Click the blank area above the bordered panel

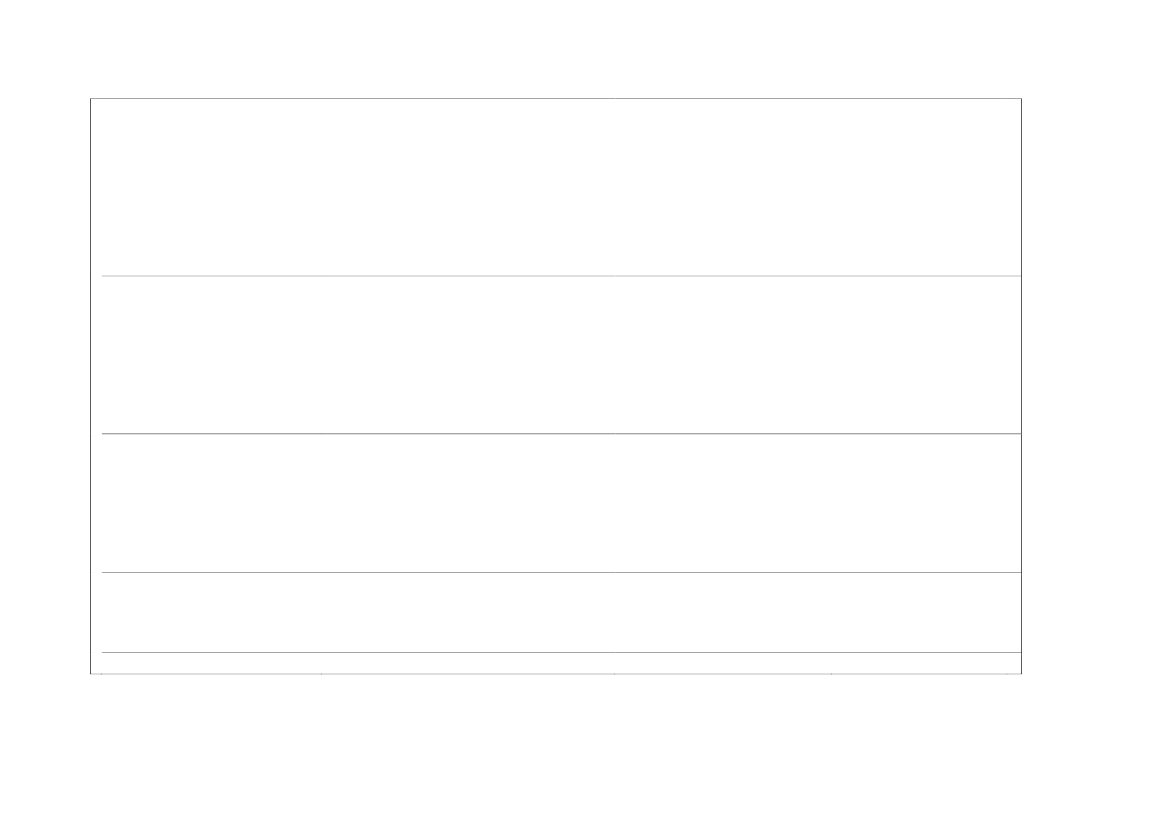556,48
